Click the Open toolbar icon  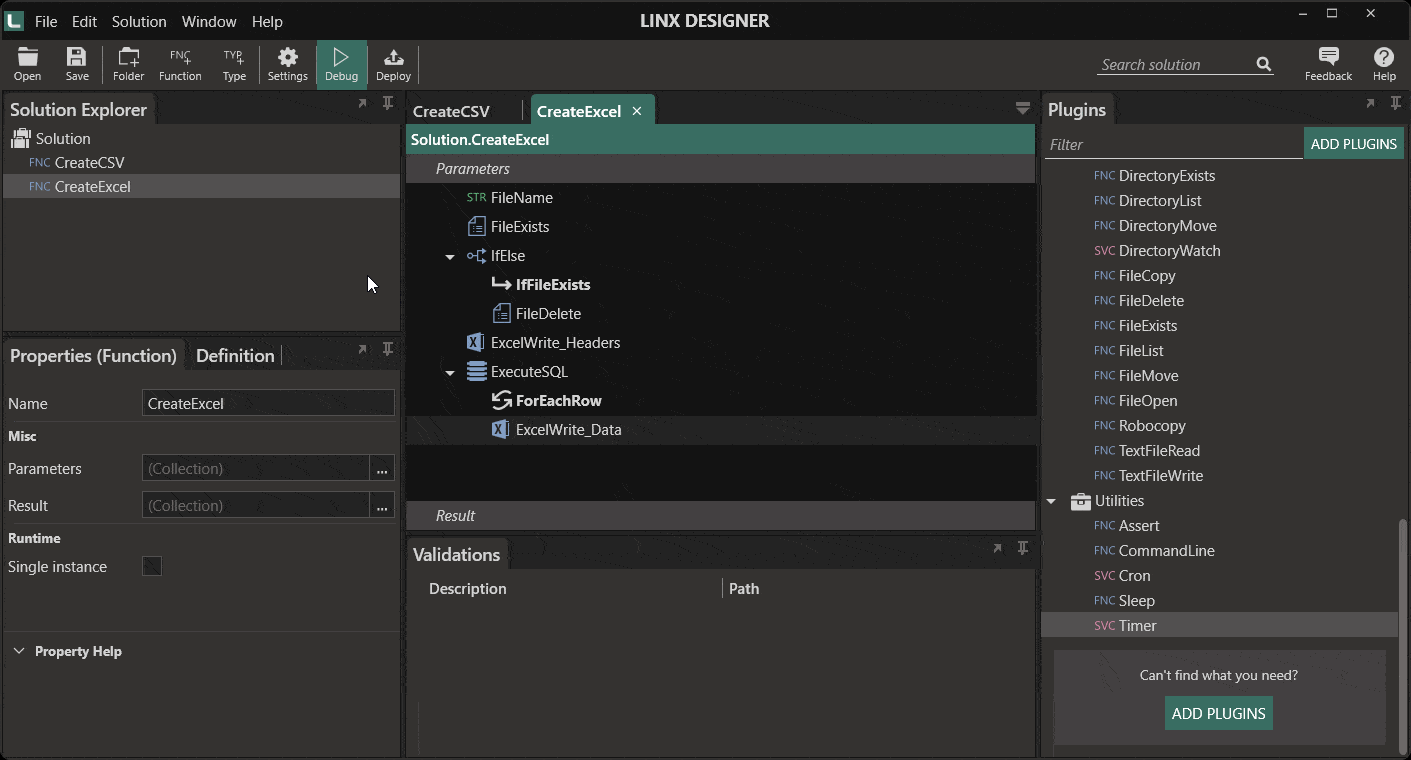tap(27, 64)
